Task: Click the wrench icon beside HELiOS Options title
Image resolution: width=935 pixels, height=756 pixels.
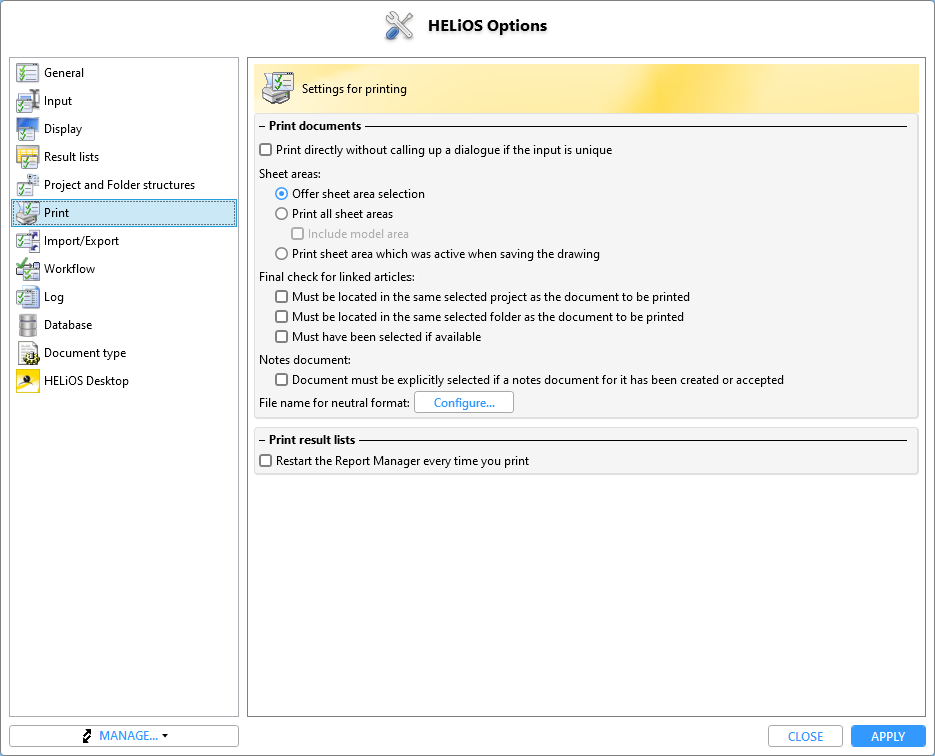Action: point(399,26)
